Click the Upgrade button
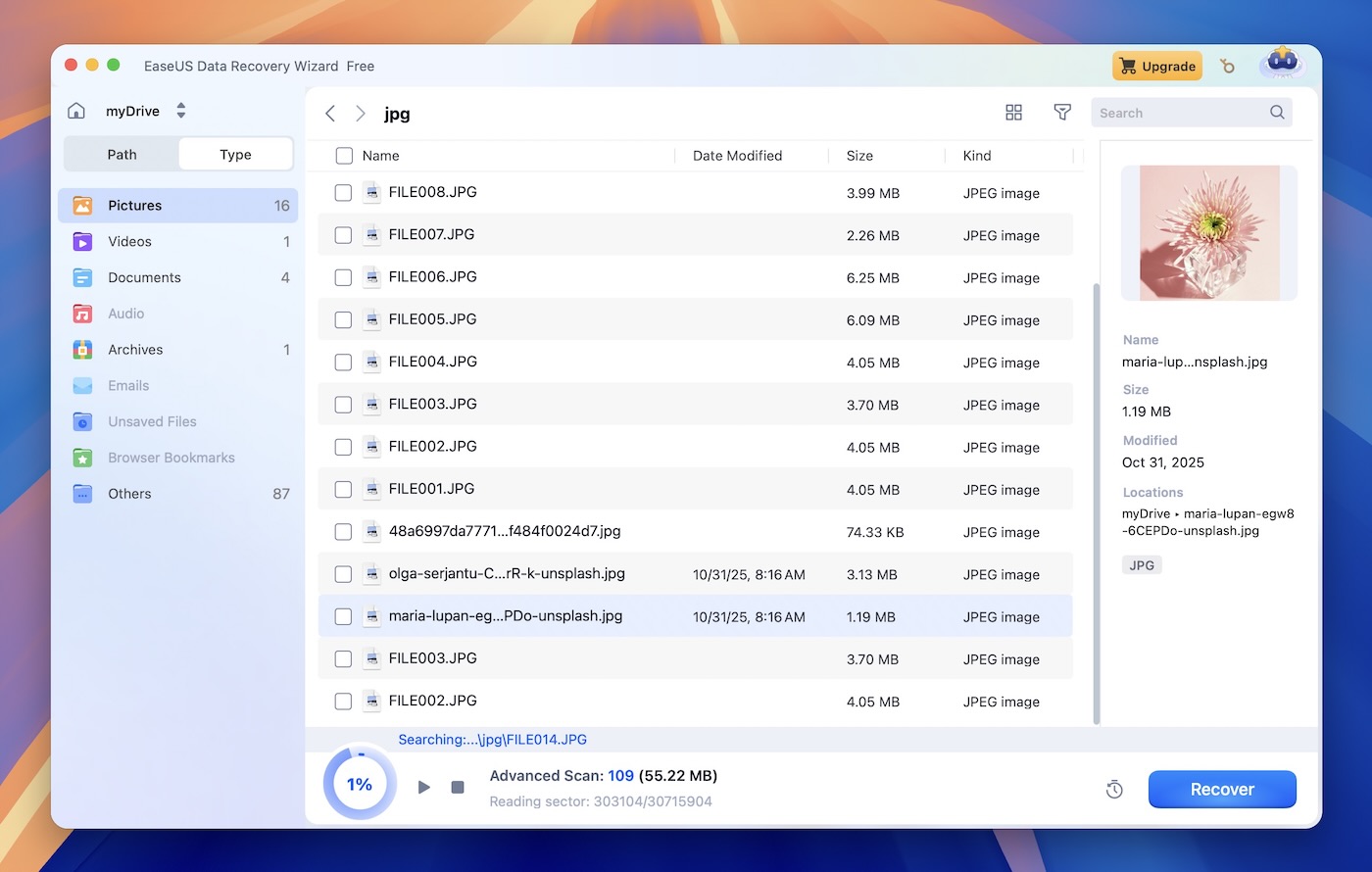This screenshot has height=872, width=1372. coord(1156,66)
